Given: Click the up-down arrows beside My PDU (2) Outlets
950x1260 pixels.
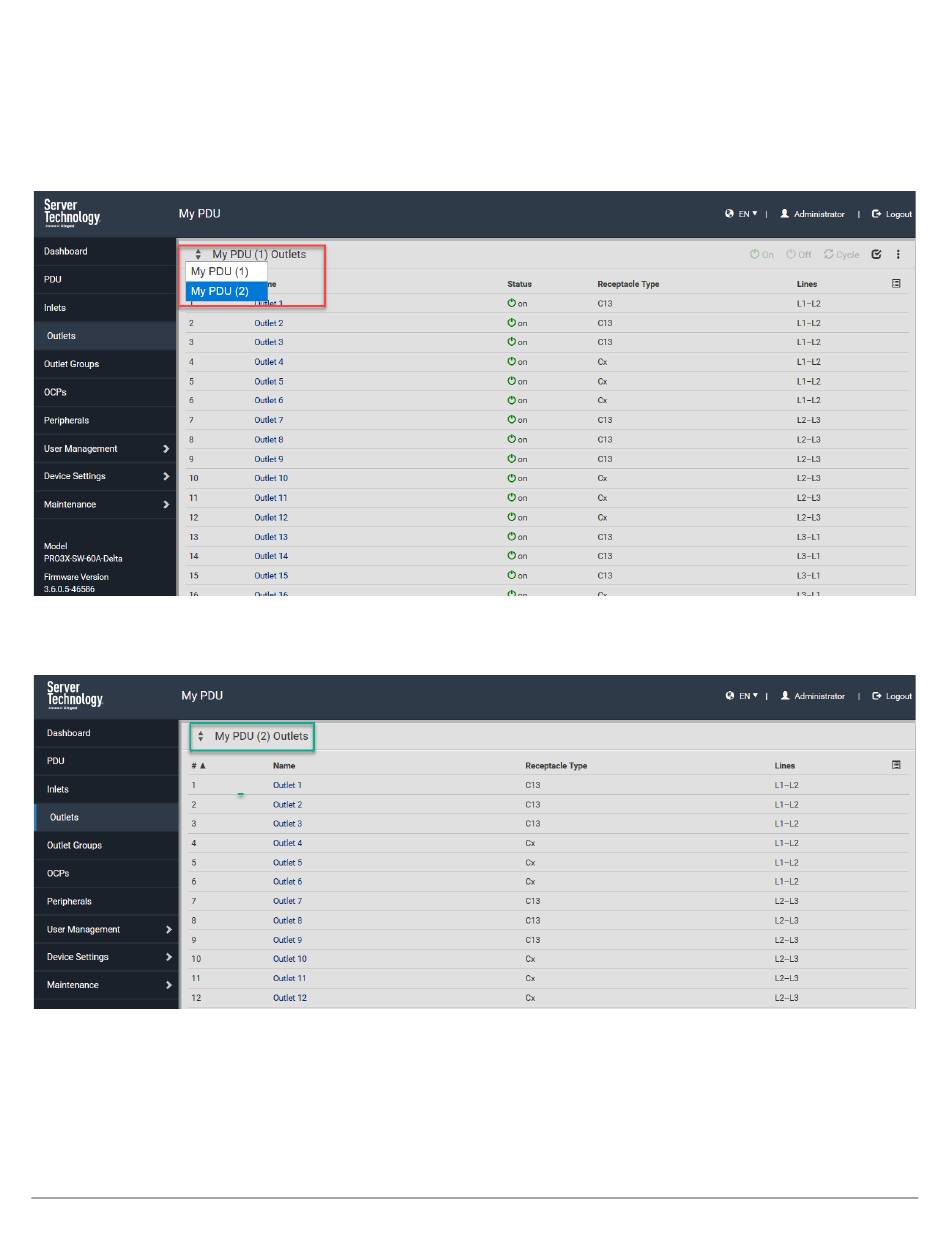Looking at the screenshot, I should click(x=200, y=737).
